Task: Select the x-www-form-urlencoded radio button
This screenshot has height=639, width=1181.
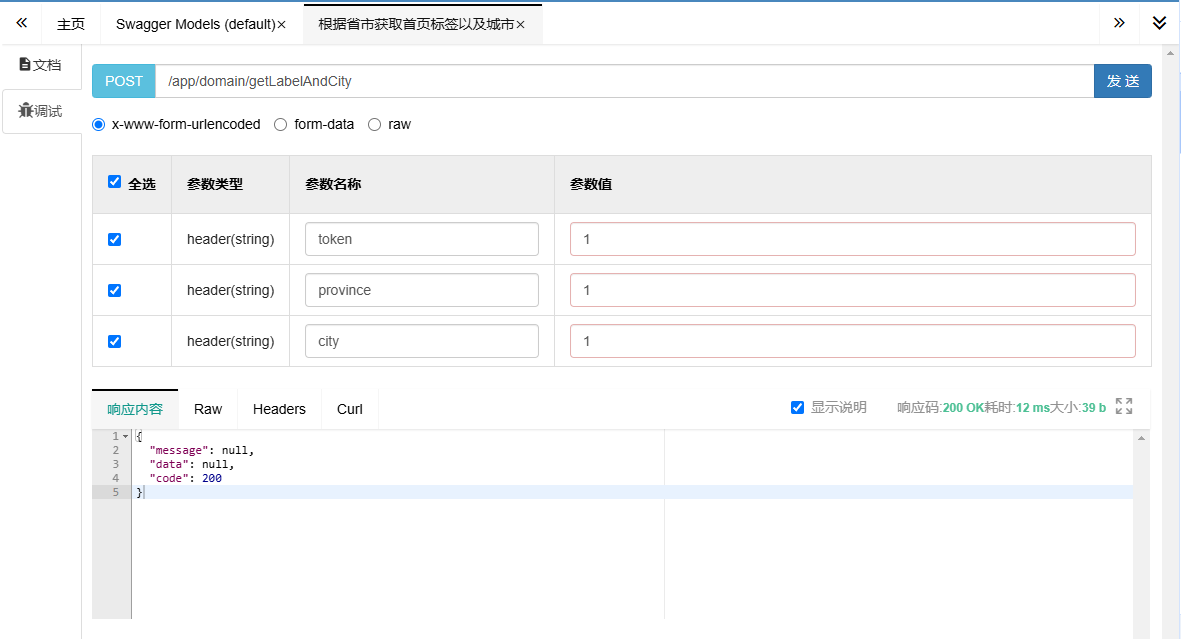Action: coord(98,124)
